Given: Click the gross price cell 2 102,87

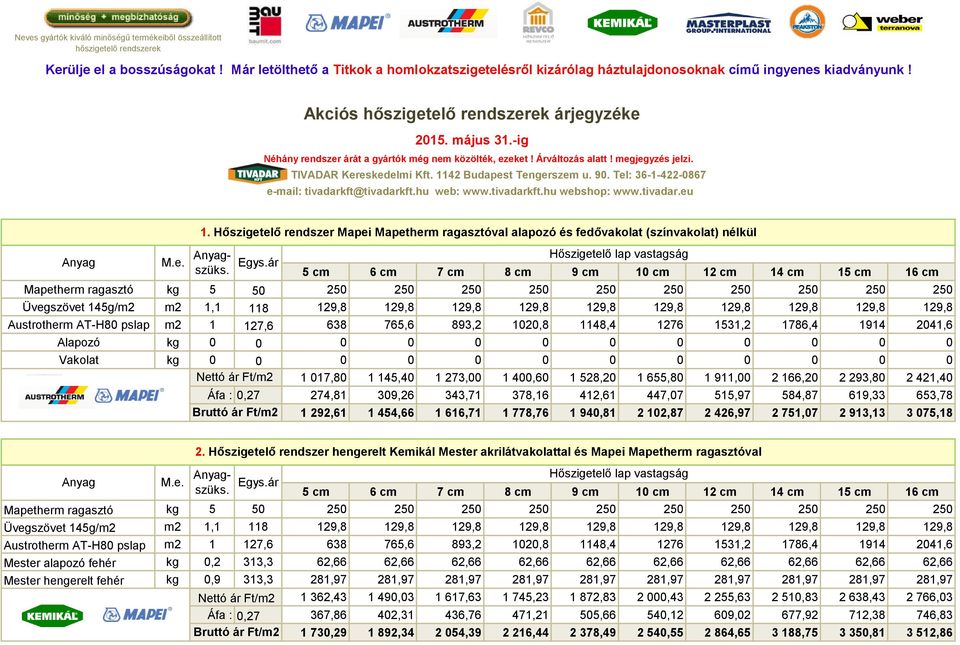Looking at the screenshot, I should 652,413.
